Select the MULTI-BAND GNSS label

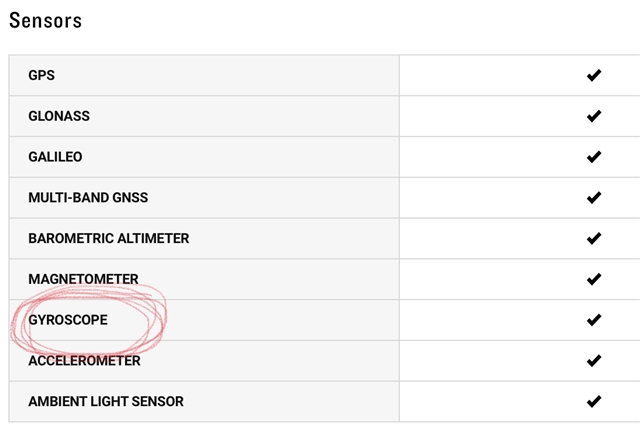[x=88, y=198]
